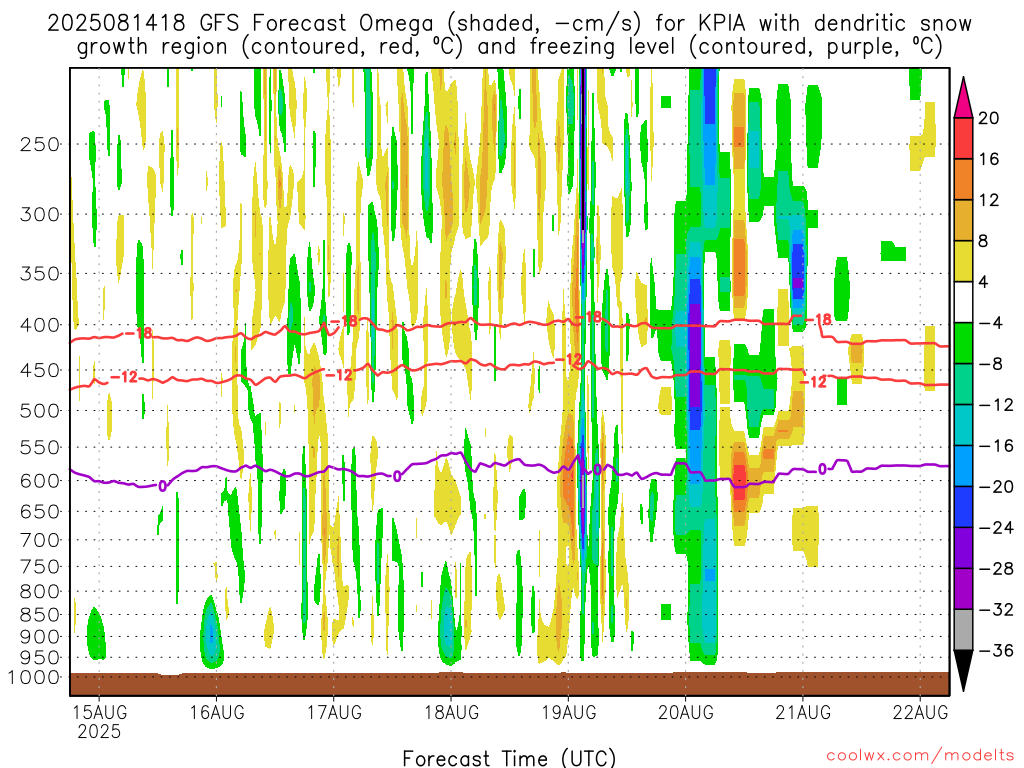Select the 500 pressure level label
The height and width of the screenshot is (768, 1024).
tap(40, 411)
